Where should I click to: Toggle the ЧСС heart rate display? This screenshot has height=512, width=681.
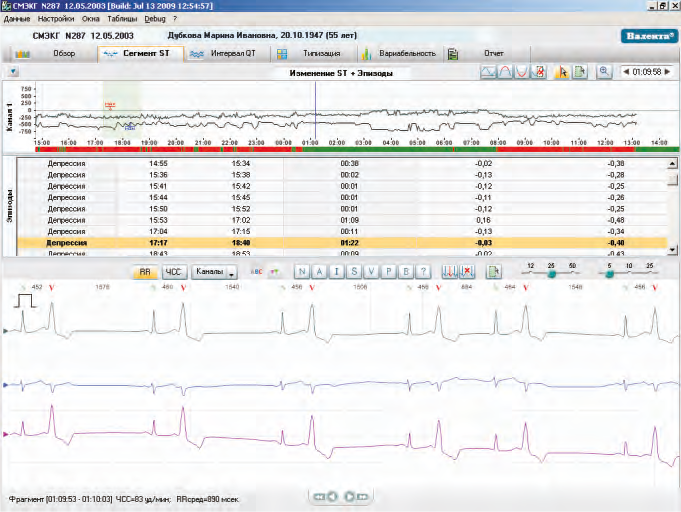click(x=172, y=272)
